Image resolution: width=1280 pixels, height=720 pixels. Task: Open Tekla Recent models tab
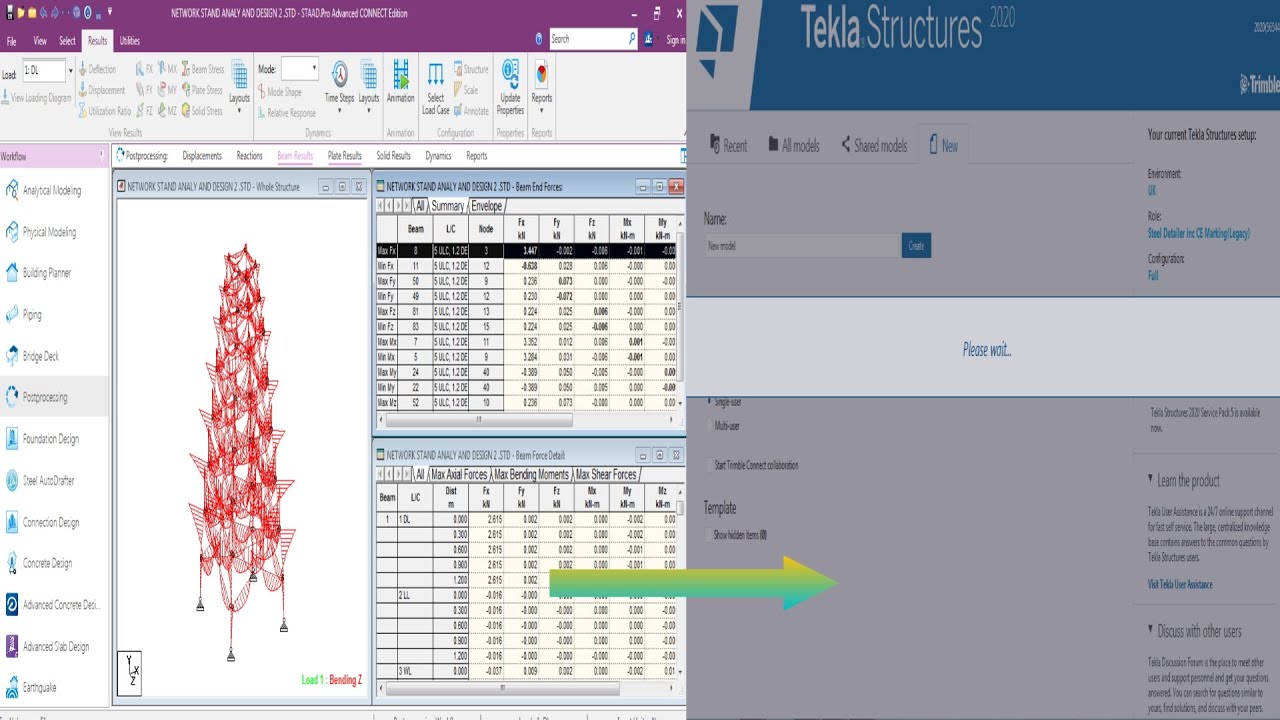728,145
